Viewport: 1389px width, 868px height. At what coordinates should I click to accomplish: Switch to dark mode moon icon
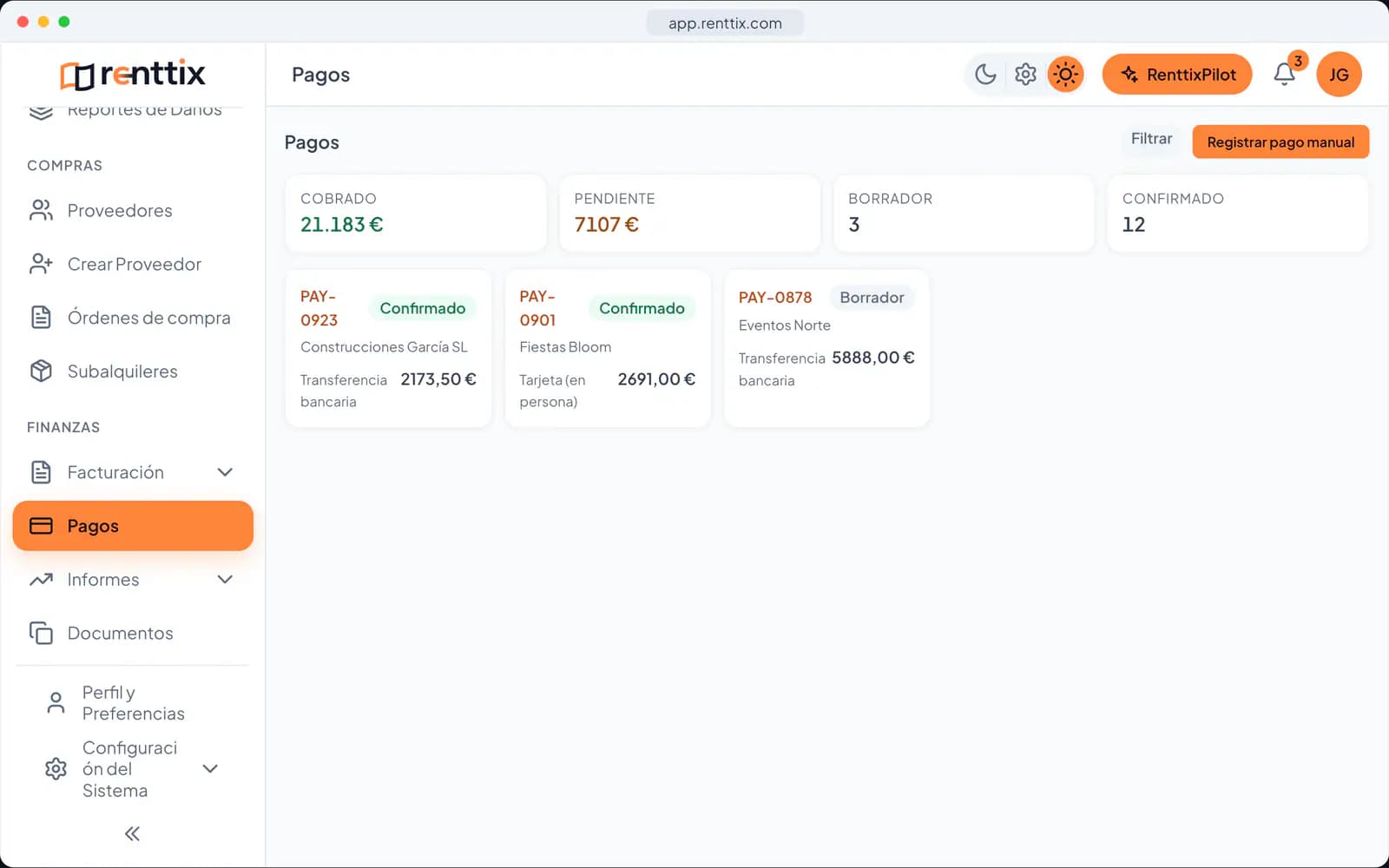pos(985,75)
